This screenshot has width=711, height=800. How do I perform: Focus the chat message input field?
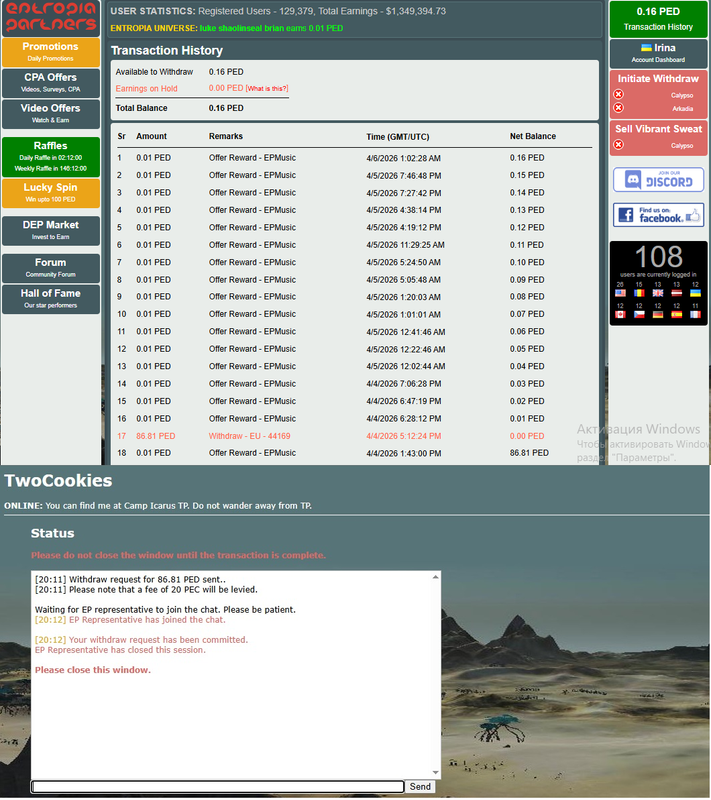point(217,787)
